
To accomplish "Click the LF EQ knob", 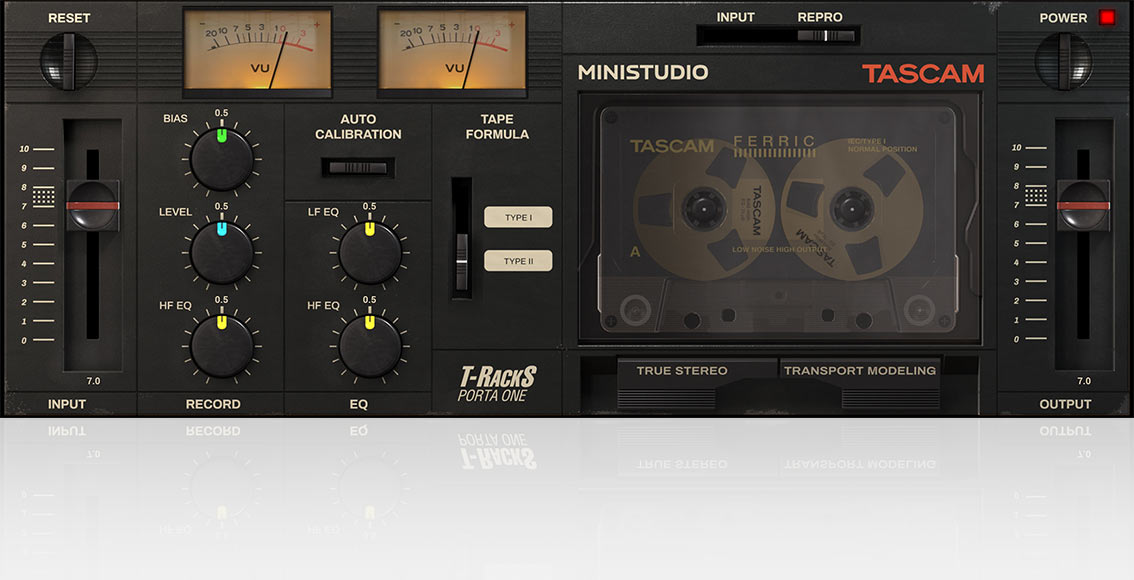I will [x=370, y=252].
